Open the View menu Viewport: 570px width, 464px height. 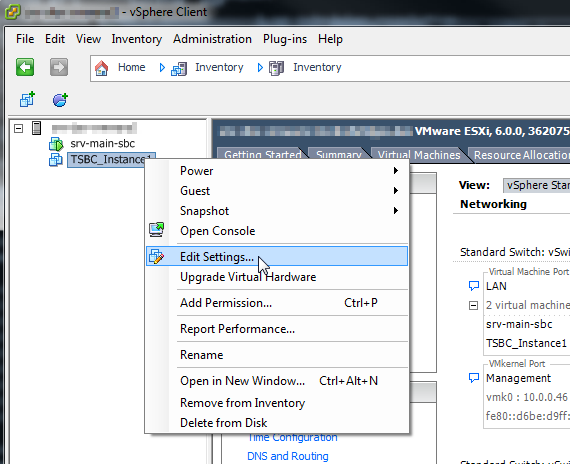(88, 39)
